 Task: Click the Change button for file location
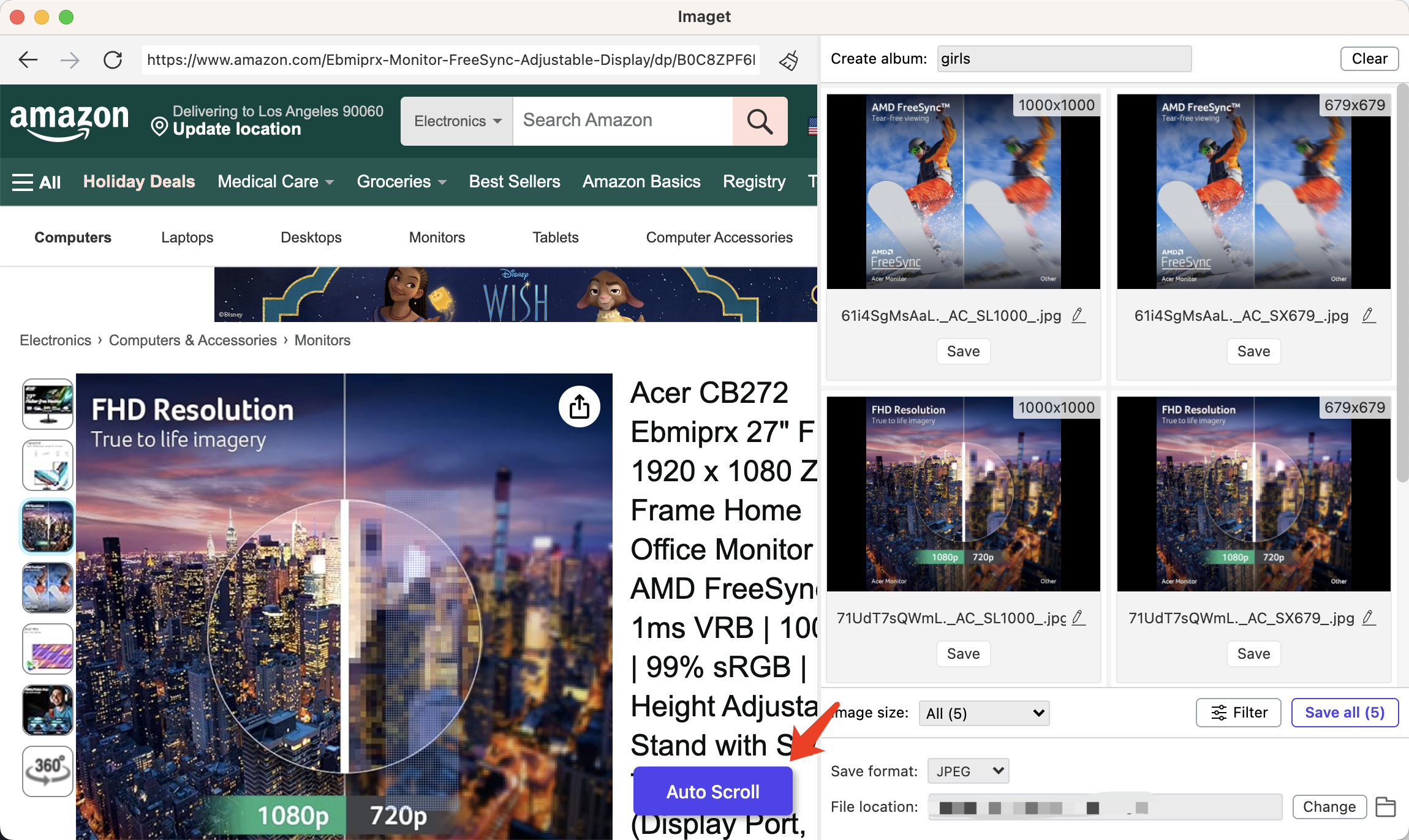click(1328, 806)
